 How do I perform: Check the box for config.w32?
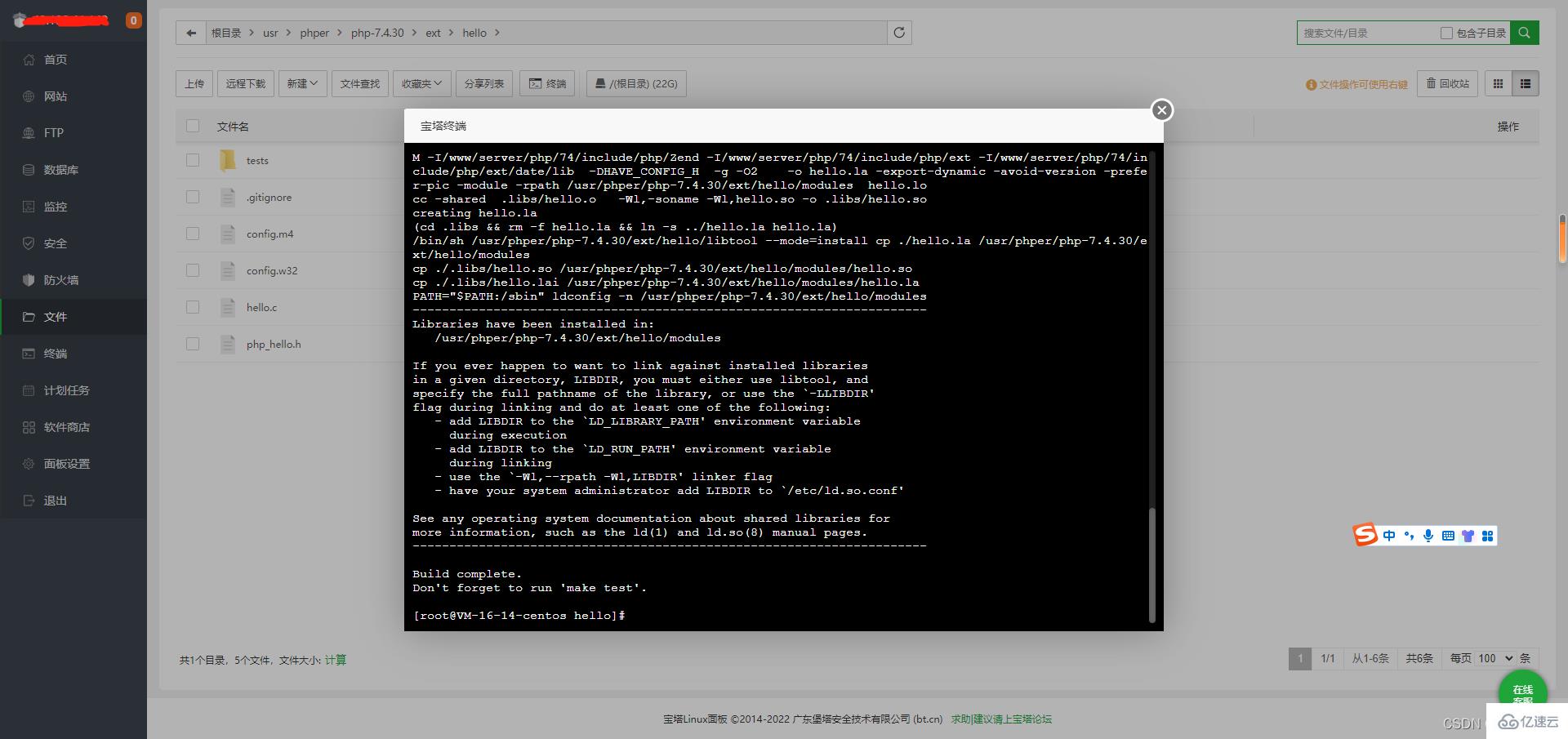(x=193, y=270)
